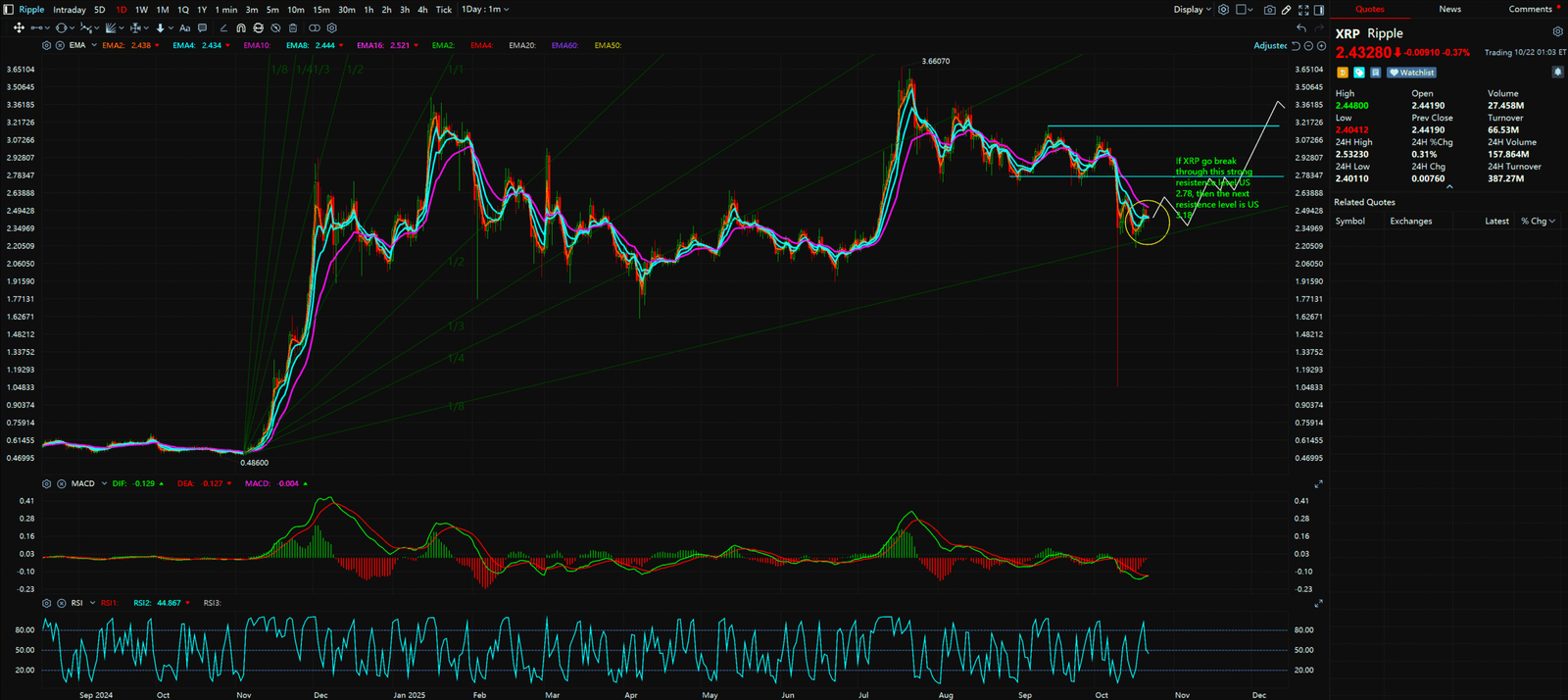Open the 1Day : 1m interval dropdown
The height and width of the screenshot is (700, 1568).
click(x=485, y=10)
